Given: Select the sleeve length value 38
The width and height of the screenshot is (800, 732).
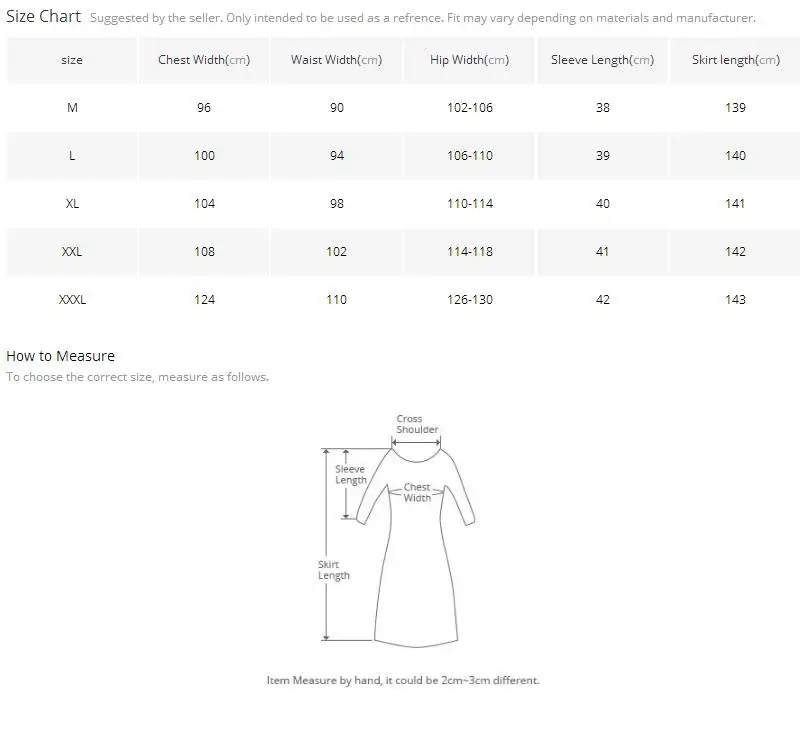Looking at the screenshot, I should [602, 108].
